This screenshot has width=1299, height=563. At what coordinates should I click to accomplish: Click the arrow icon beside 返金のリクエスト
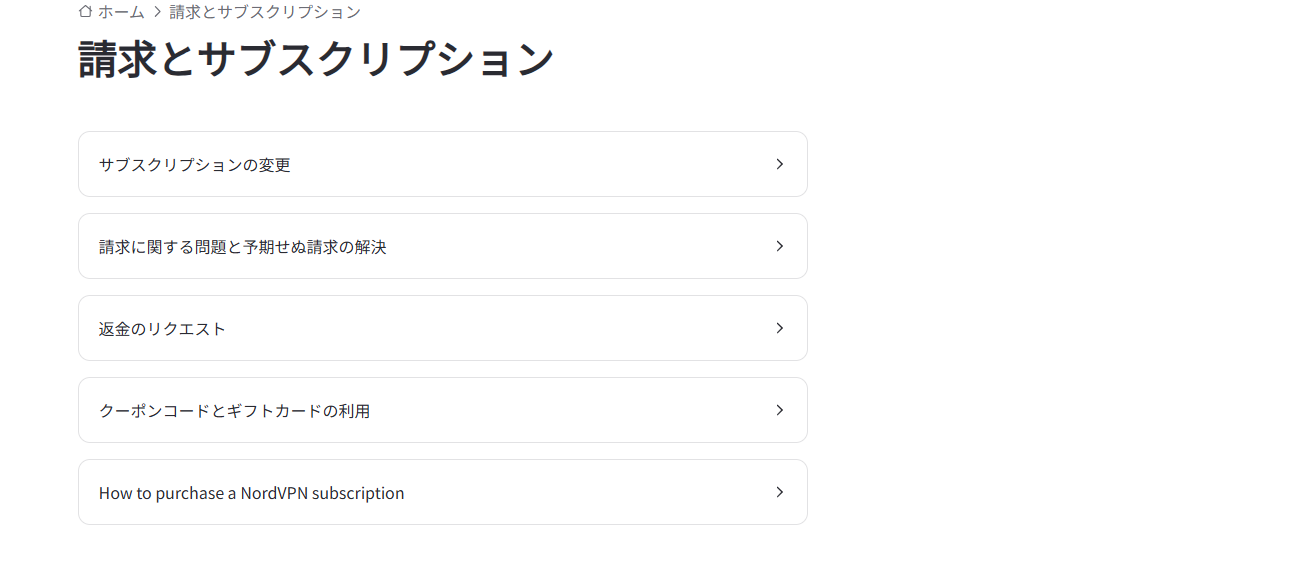pyautogui.click(x=780, y=328)
